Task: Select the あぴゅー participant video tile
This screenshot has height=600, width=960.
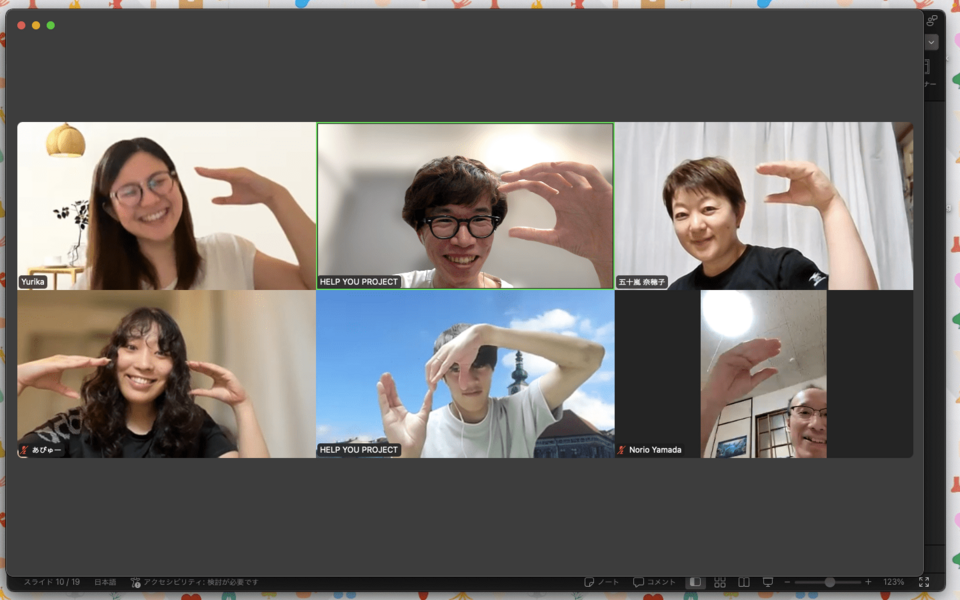Action: 166,374
